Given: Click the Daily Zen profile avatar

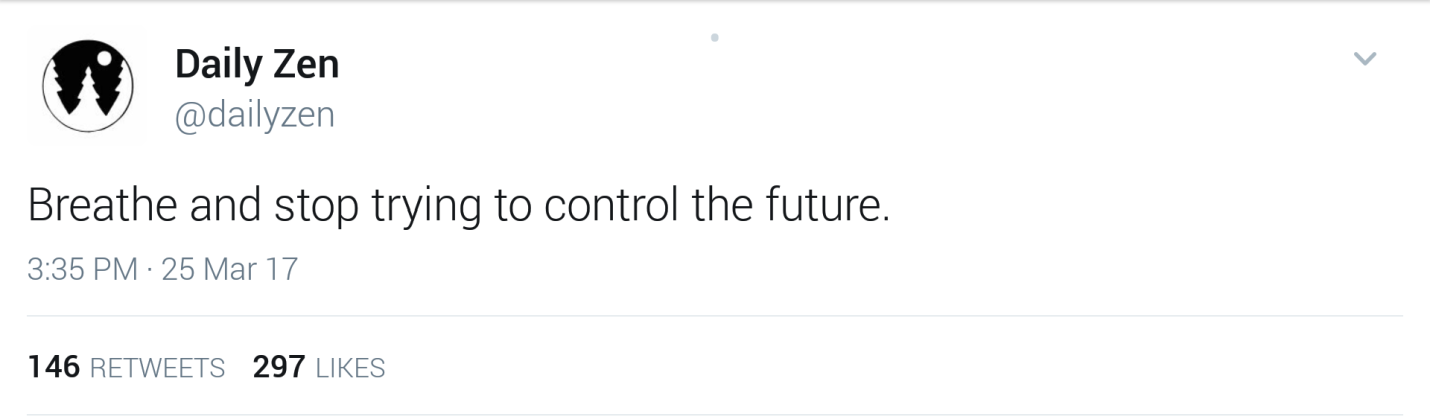Looking at the screenshot, I should tap(88, 88).
